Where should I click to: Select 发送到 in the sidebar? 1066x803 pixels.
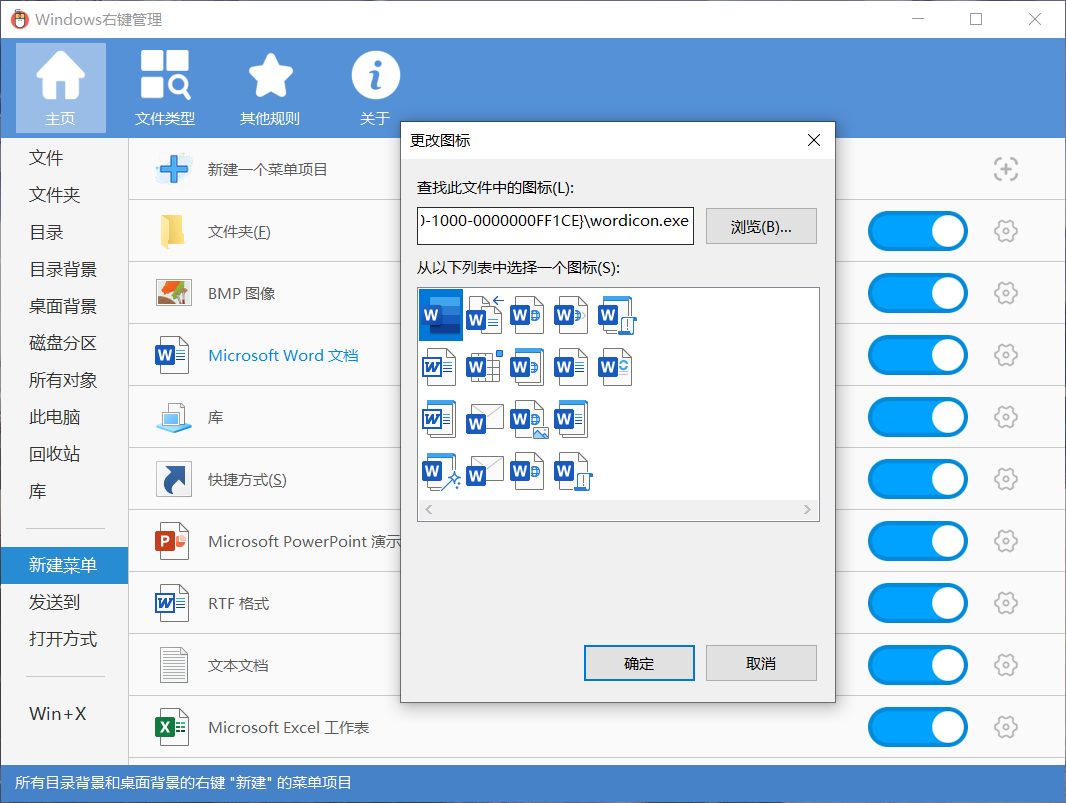54,602
